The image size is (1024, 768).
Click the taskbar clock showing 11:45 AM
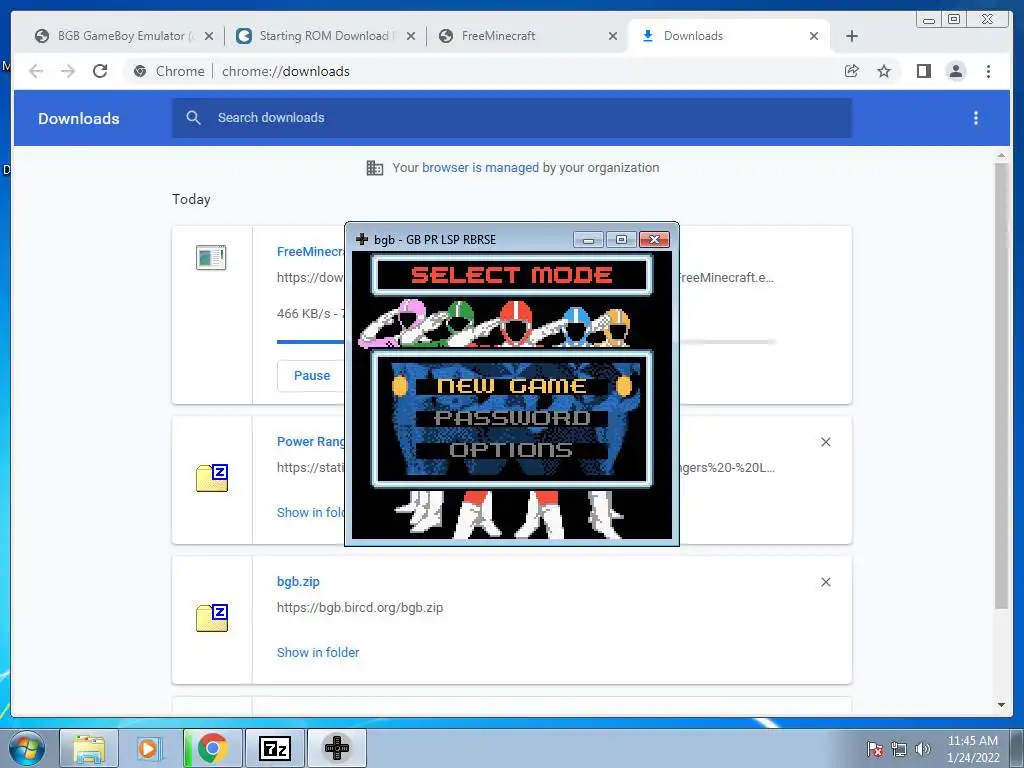973,749
